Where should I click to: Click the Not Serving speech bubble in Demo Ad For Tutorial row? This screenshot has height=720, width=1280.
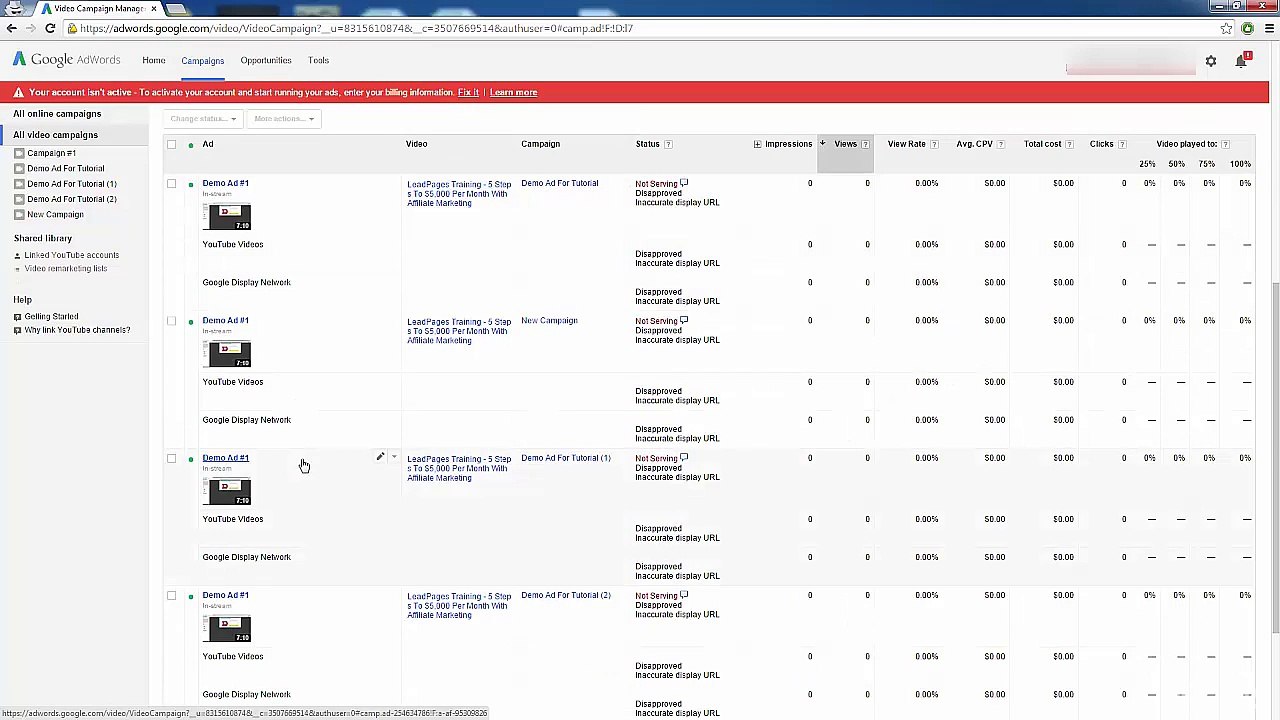(684, 183)
